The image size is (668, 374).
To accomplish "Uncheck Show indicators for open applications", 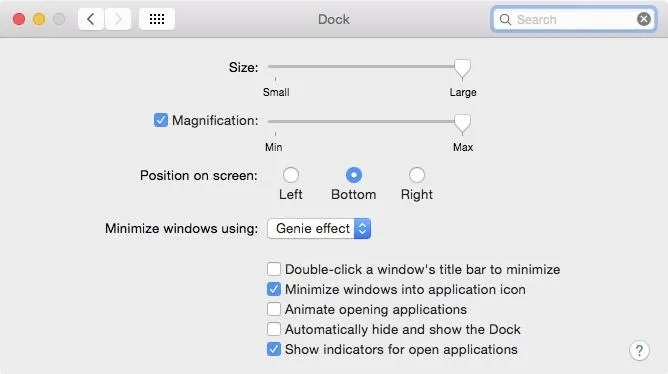I will click(x=274, y=349).
